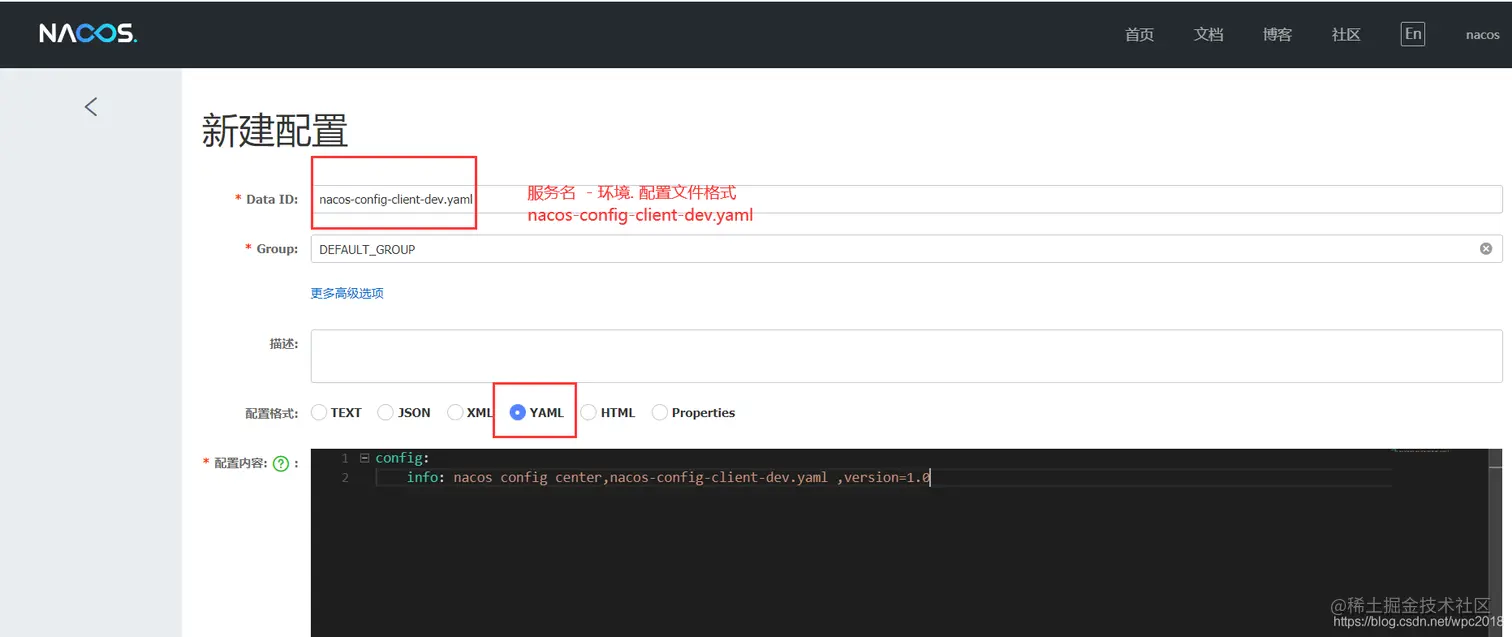Focus the Data ID input field
The height and width of the screenshot is (637, 1512).
tap(906, 199)
